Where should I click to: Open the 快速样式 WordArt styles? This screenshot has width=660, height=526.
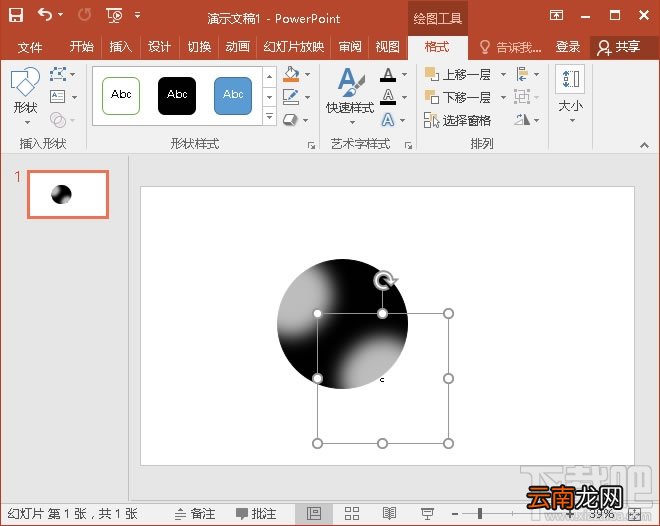point(350,96)
